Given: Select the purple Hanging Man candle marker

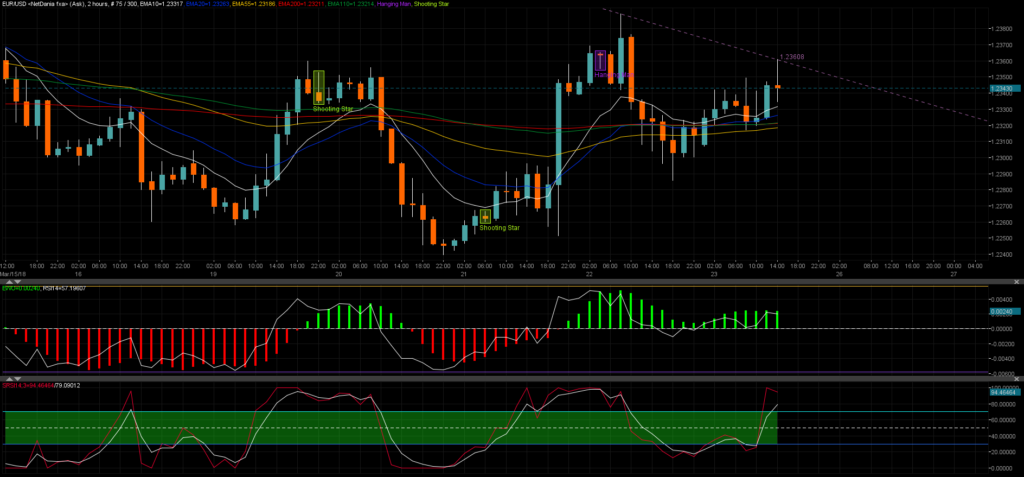Looking at the screenshot, I should (x=600, y=59).
